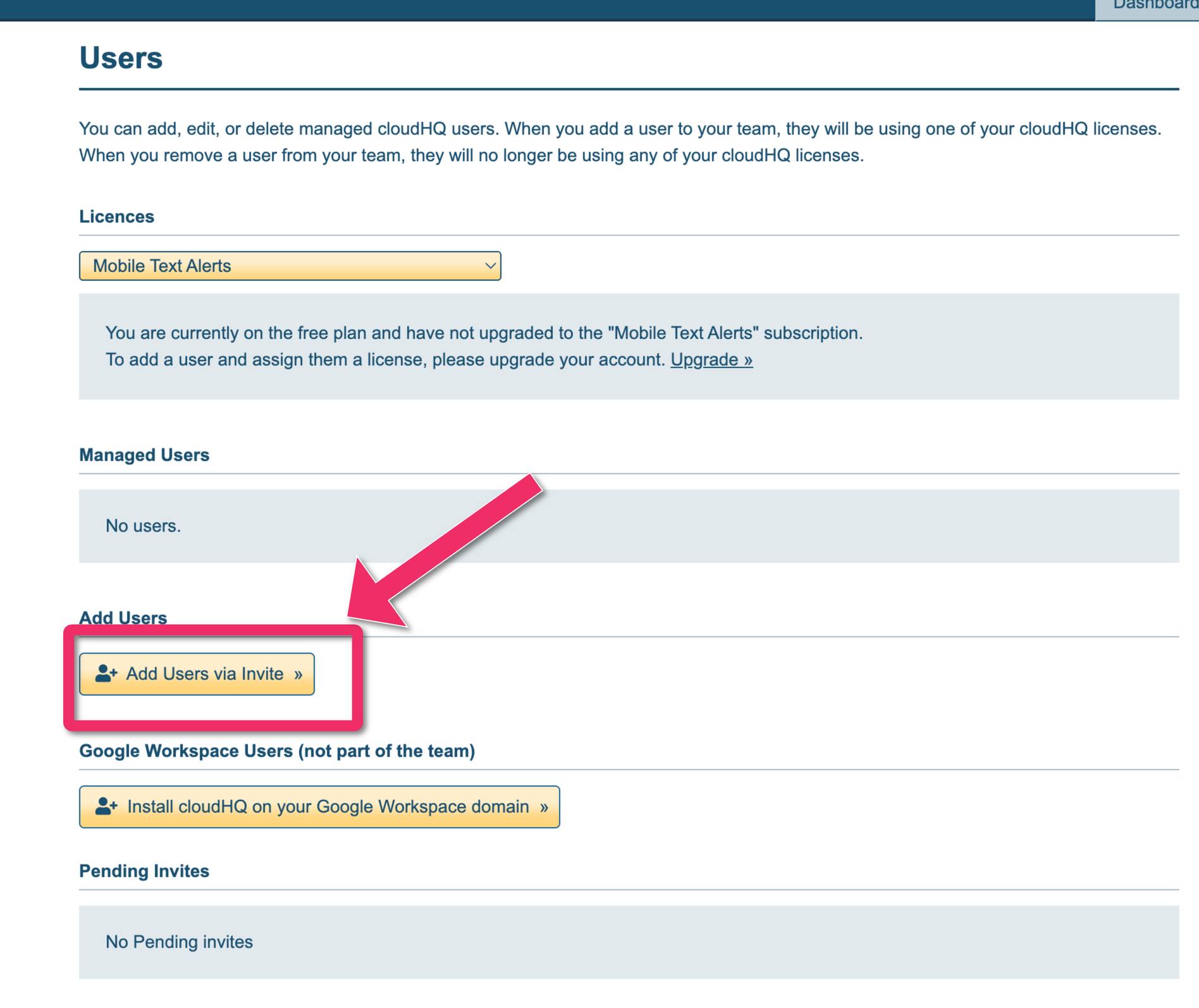Open the Mobile Text Alerts licence dropdown
This screenshot has height=1008, width=1199.
[290, 266]
